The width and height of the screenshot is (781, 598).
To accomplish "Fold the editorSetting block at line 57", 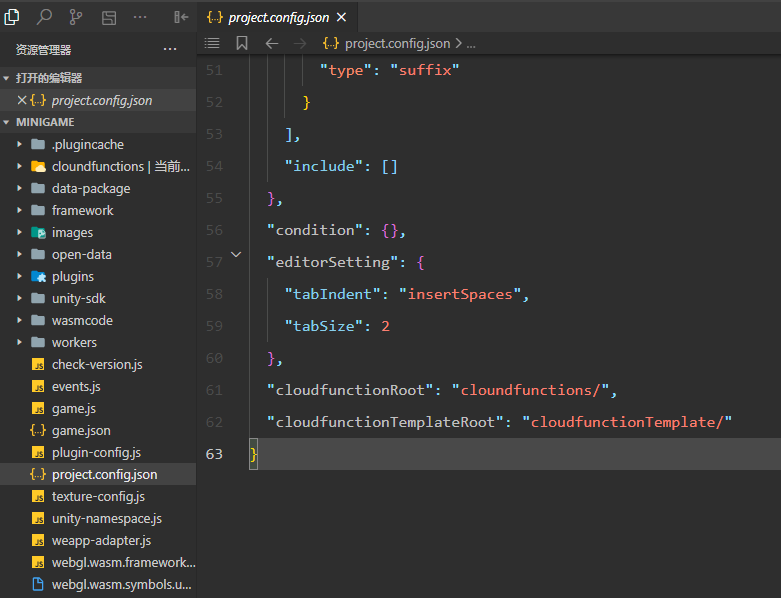I will coord(236,255).
